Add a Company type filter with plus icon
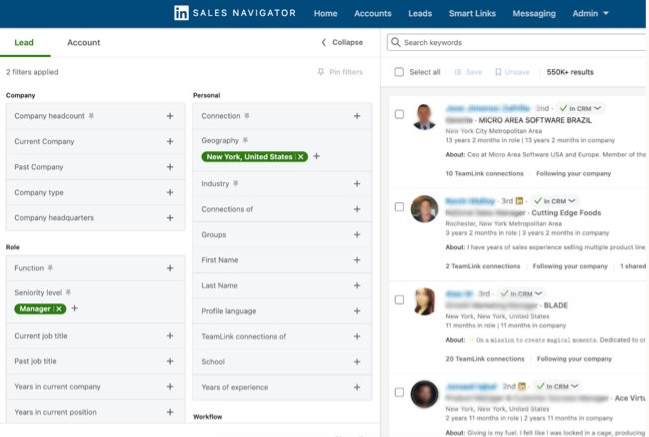The width and height of the screenshot is (649, 437). pyautogui.click(x=170, y=192)
